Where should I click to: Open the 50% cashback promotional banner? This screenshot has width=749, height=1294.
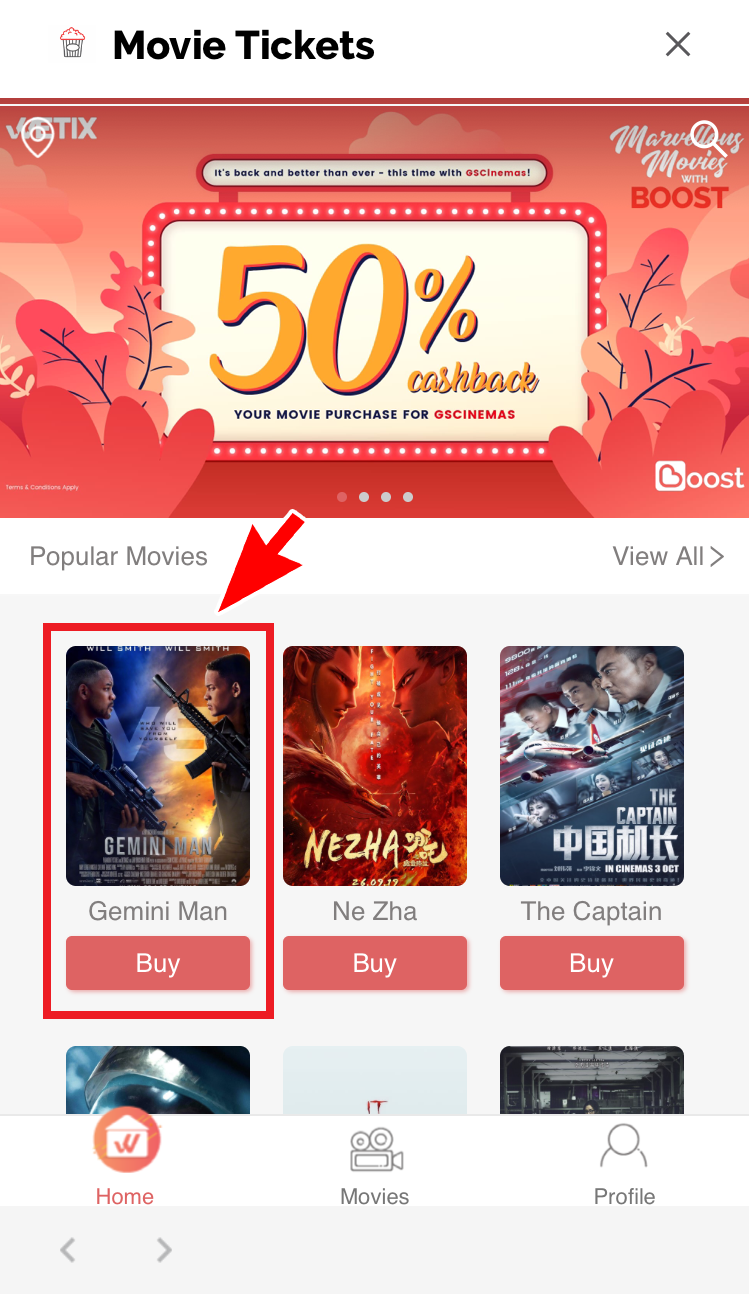(374, 308)
